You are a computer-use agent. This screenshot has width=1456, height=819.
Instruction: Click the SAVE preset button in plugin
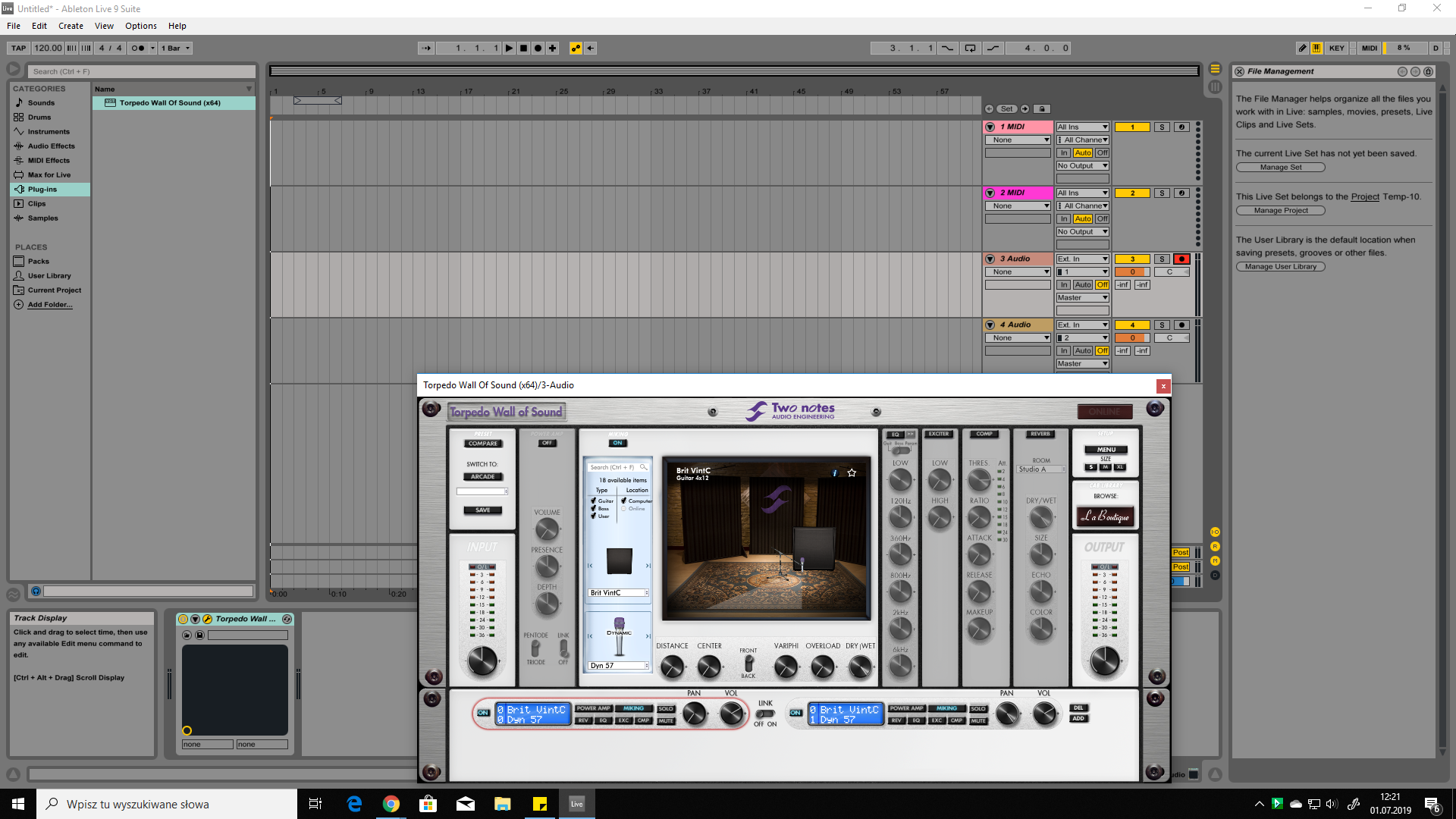tap(483, 510)
